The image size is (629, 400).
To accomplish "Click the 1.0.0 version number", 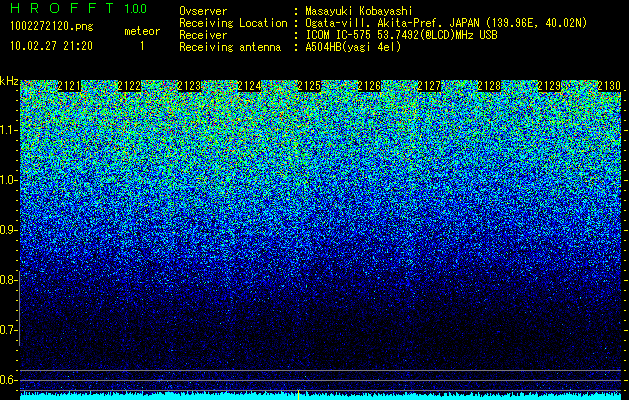I will click(135, 9).
